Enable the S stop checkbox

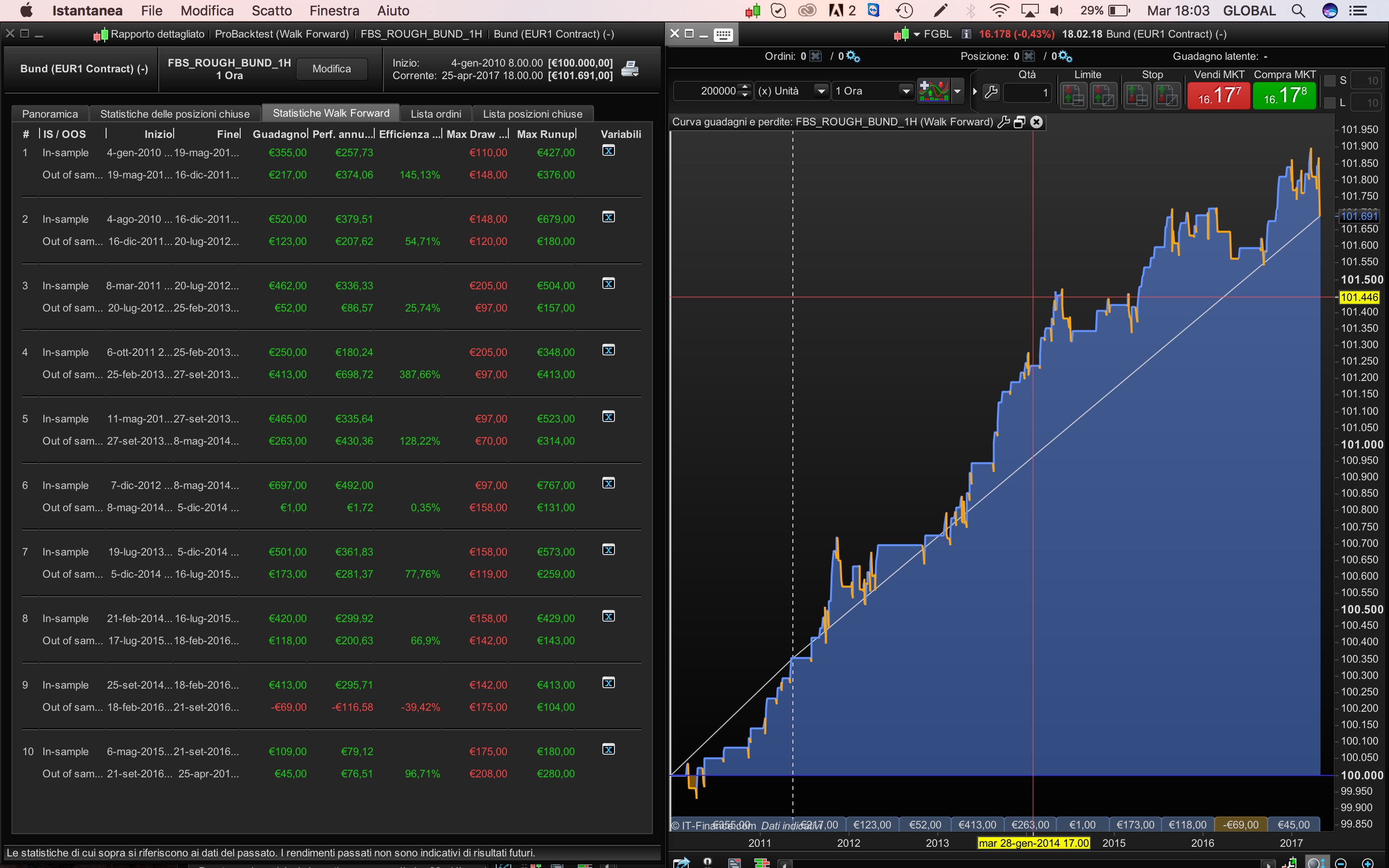click(1330, 81)
